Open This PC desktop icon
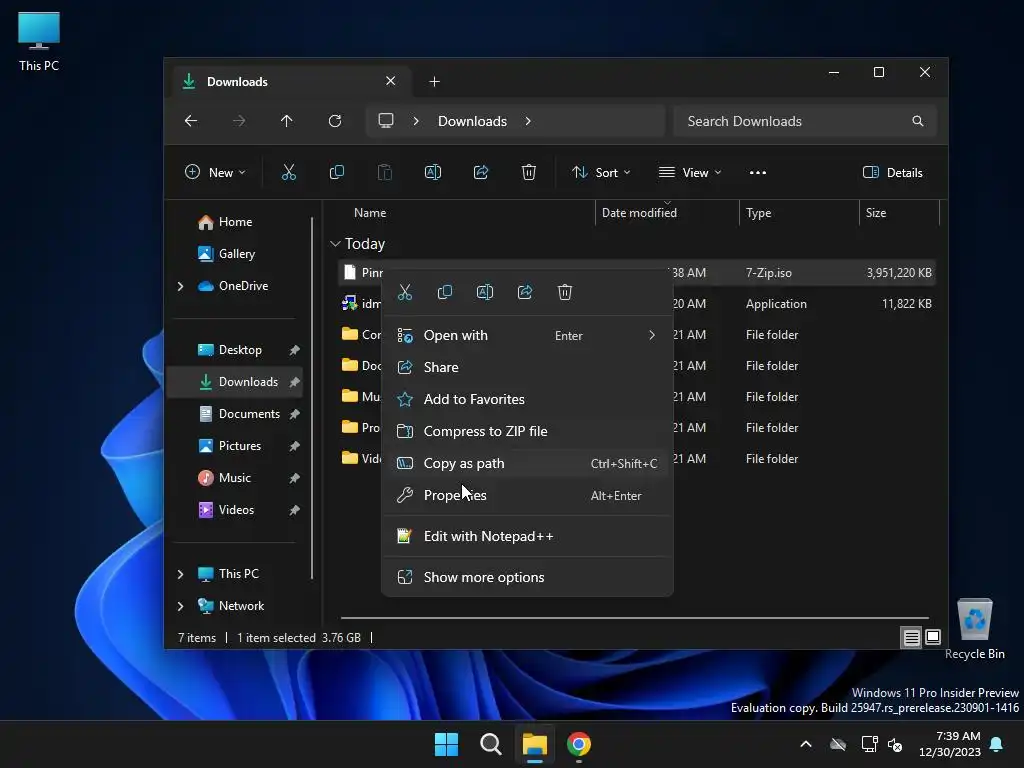The image size is (1024, 768). click(x=39, y=42)
